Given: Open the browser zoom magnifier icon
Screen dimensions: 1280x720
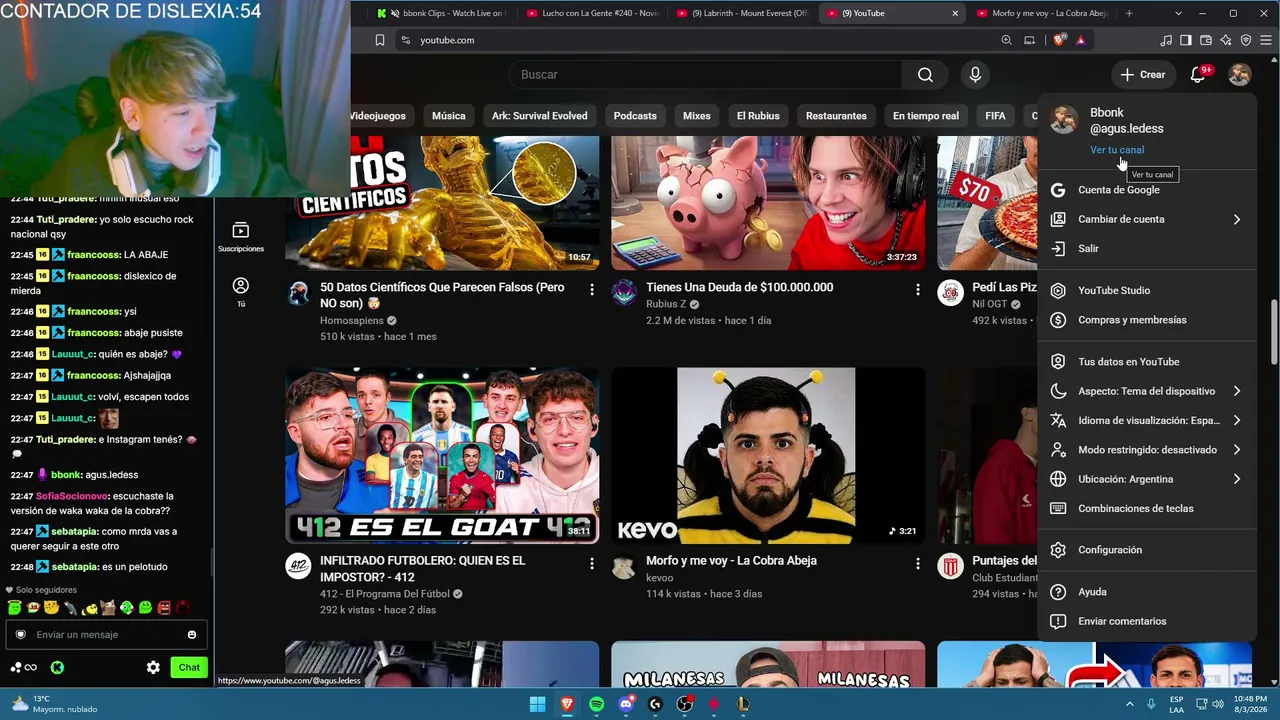Looking at the screenshot, I should (1007, 40).
